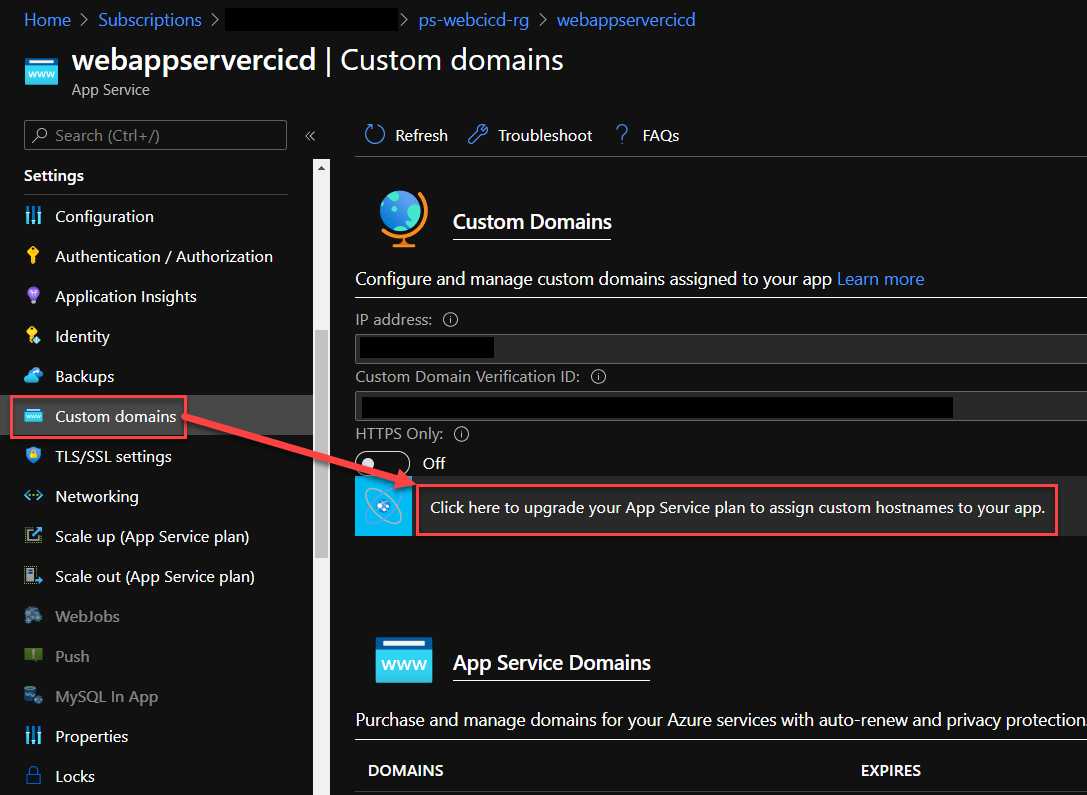Navigate to Home via the breadcrumb

(x=47, y=19)
